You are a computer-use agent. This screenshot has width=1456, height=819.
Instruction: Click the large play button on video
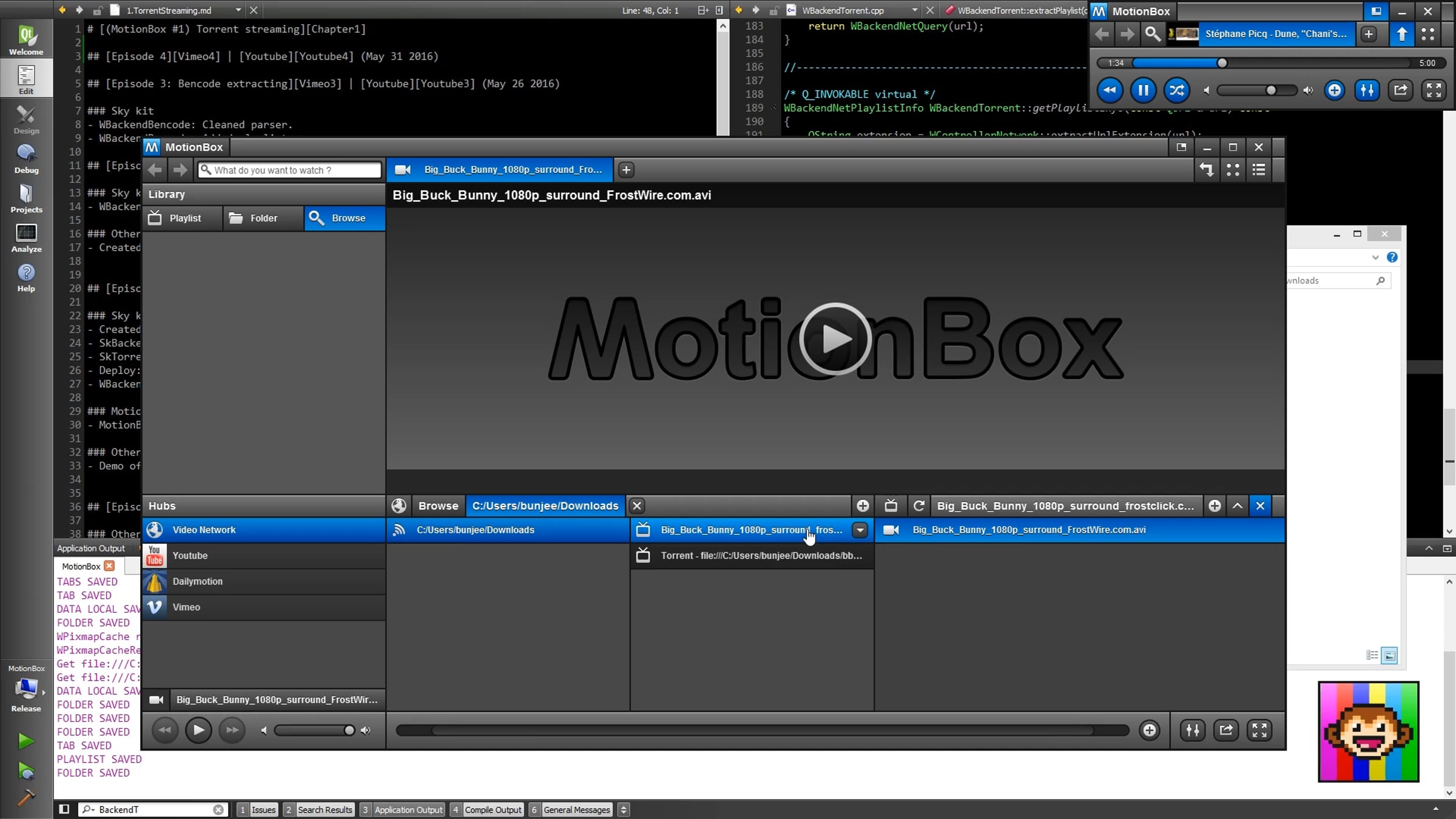pyautogui.click(x=835, y=339)
